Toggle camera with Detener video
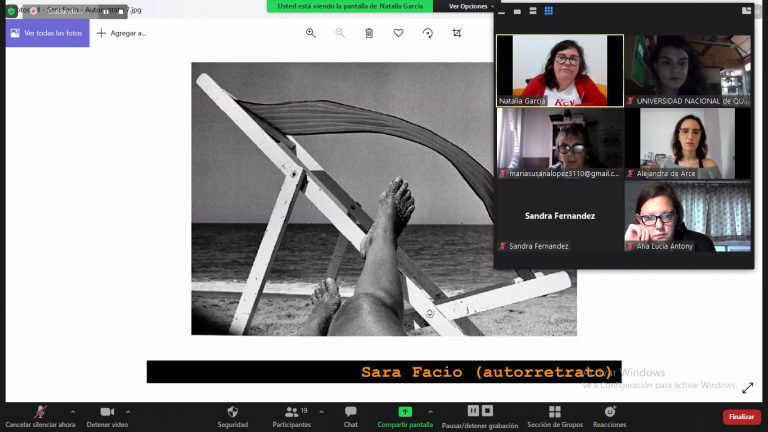 pos(107,412)
